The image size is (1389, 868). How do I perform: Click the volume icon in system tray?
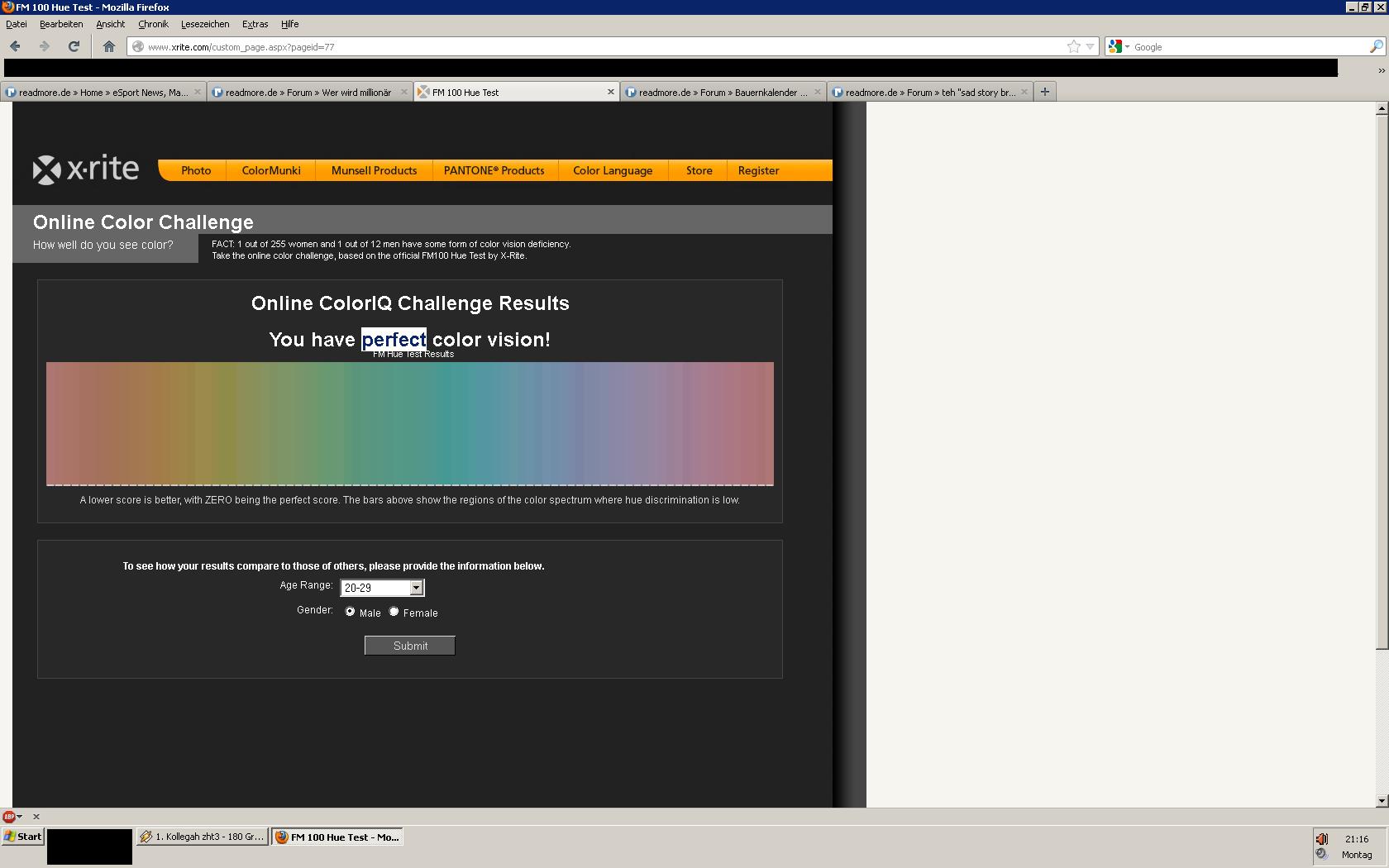coord(1321,839)
